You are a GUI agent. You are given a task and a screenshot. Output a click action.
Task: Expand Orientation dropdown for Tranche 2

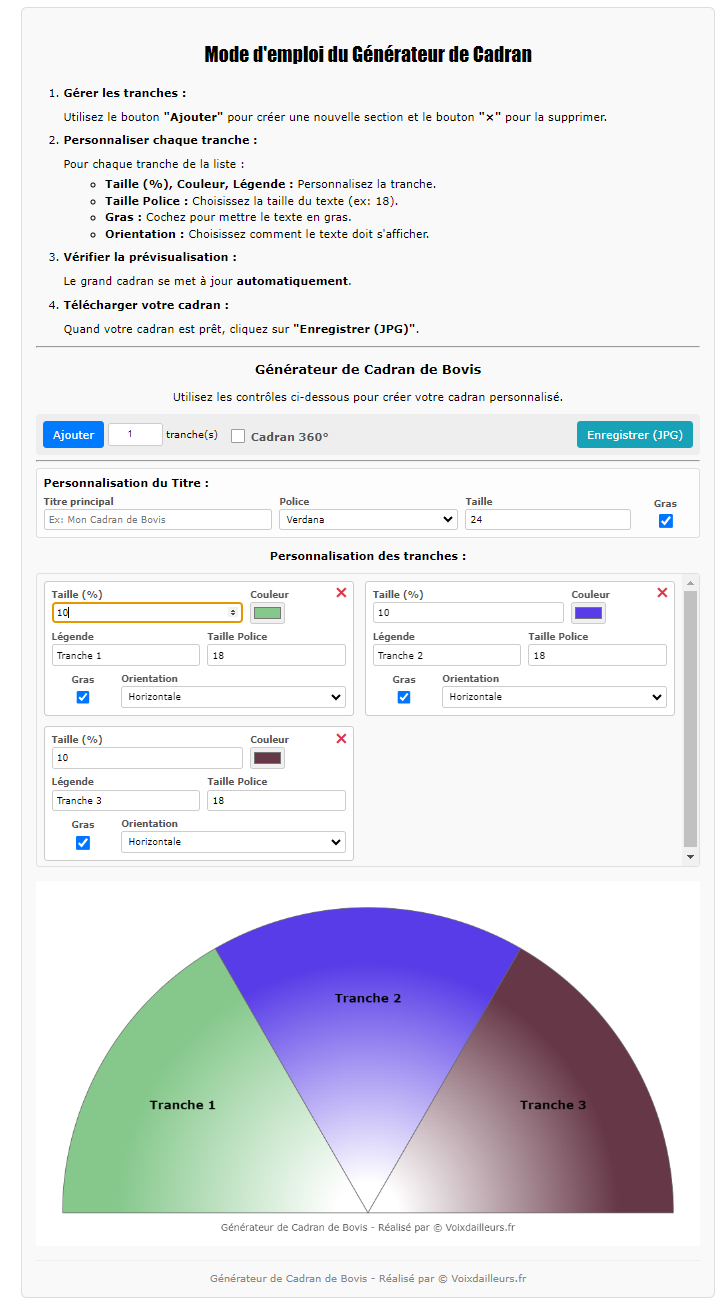[554, 697]
